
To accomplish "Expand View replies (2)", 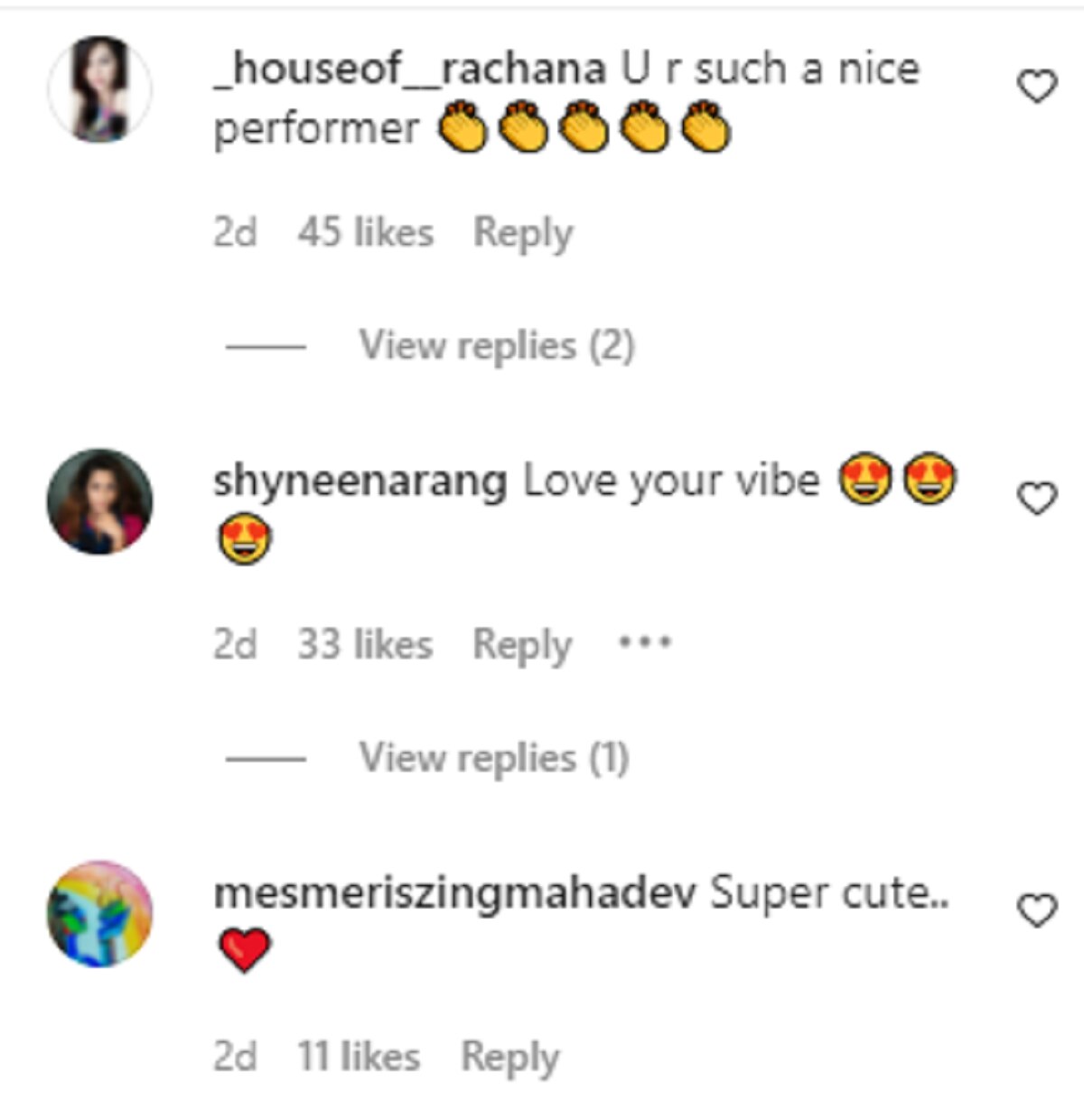I will click(496, 346).
